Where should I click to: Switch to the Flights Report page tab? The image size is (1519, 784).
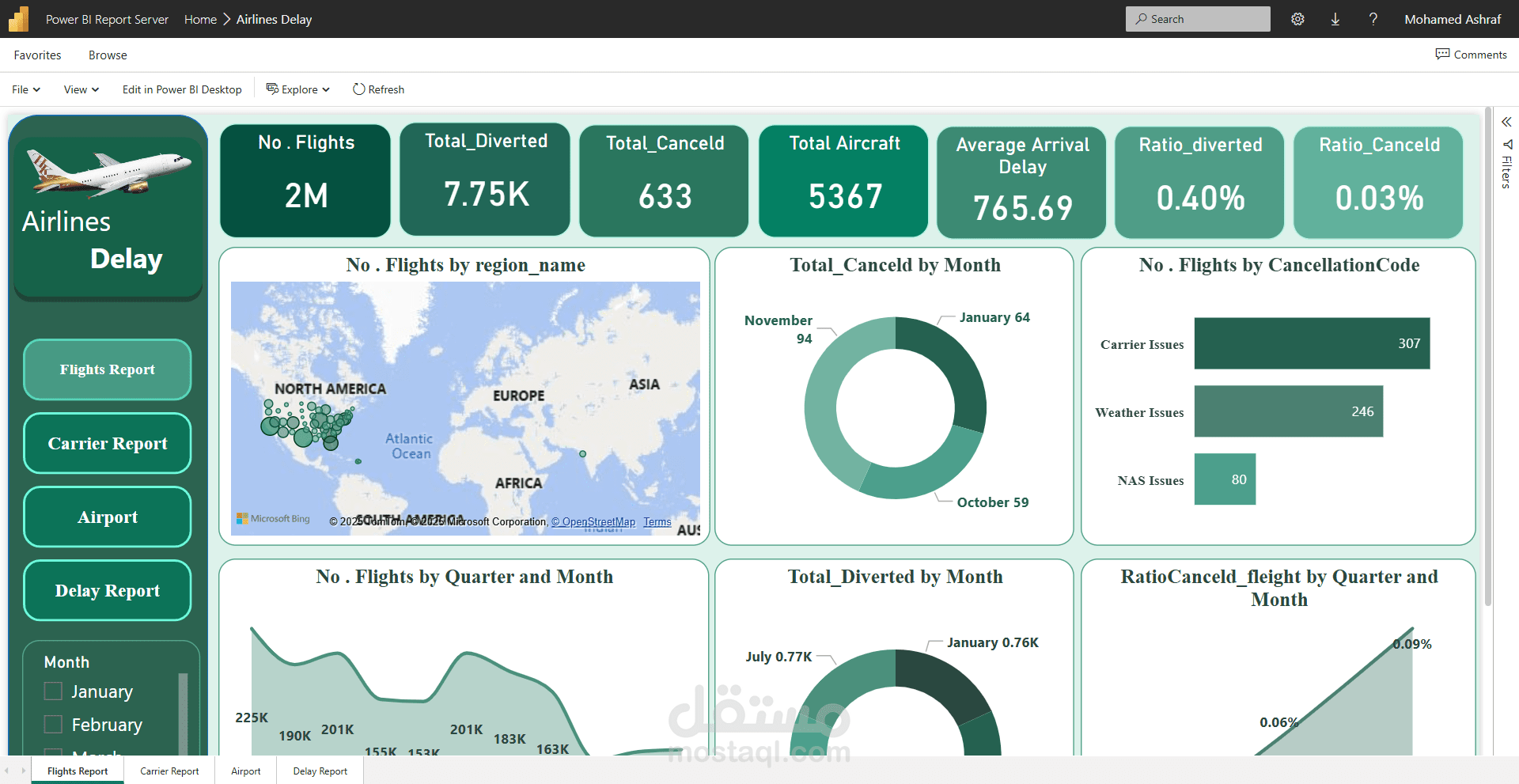(x=78, y=771)
